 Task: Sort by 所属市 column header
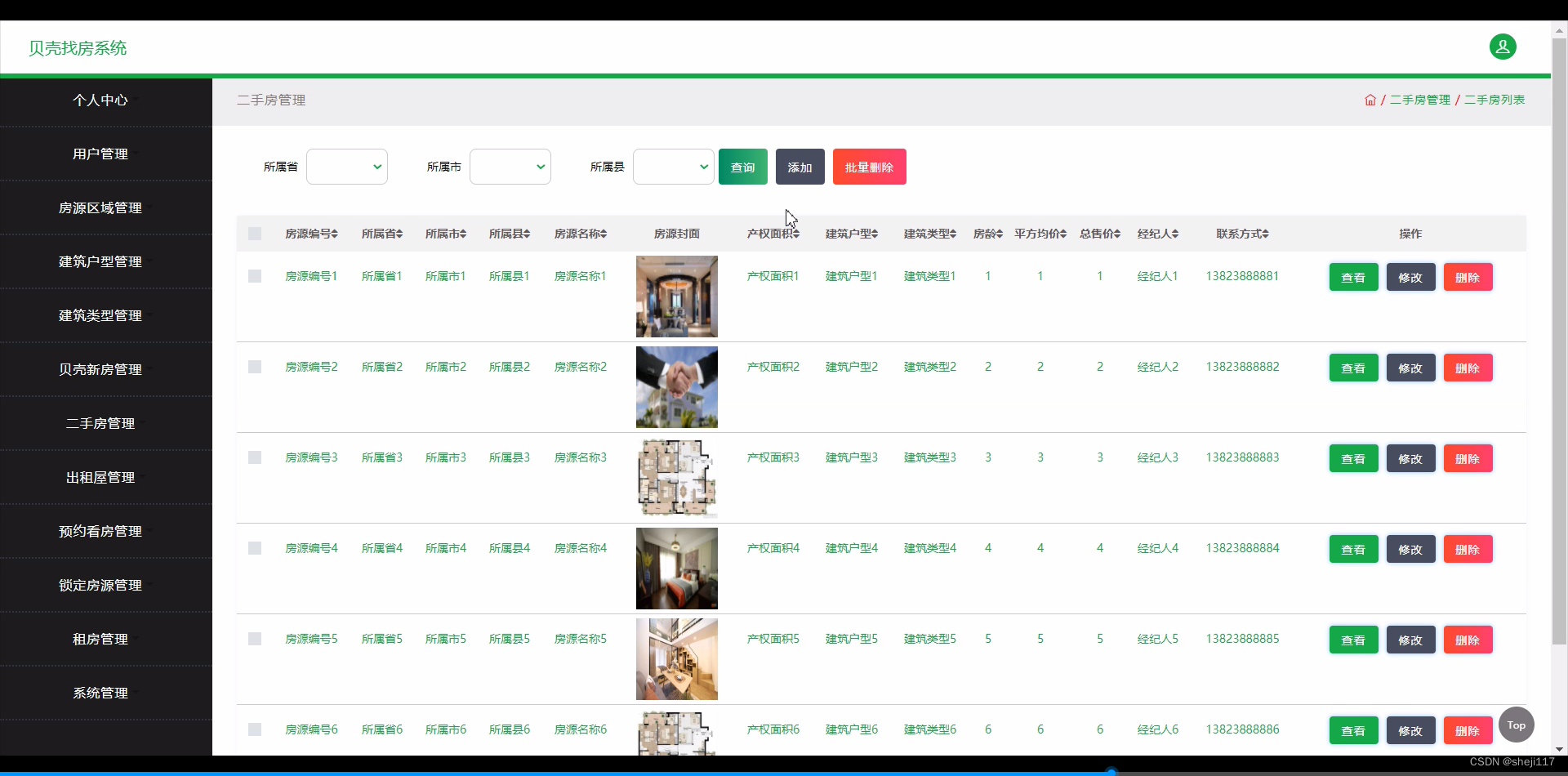[446, 234]
